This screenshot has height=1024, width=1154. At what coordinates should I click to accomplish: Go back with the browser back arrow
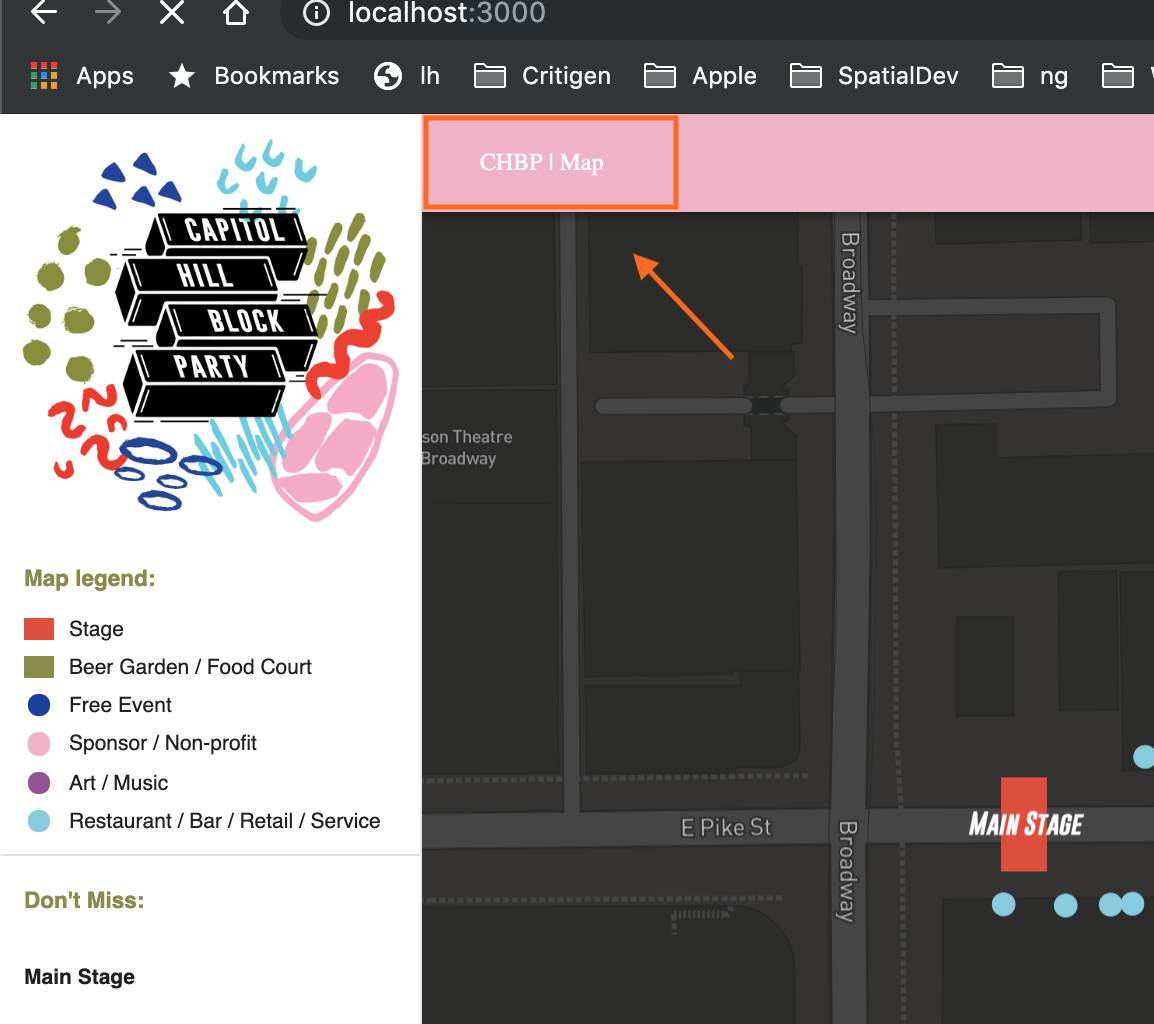pyautogui.click(x=44, y=12)
